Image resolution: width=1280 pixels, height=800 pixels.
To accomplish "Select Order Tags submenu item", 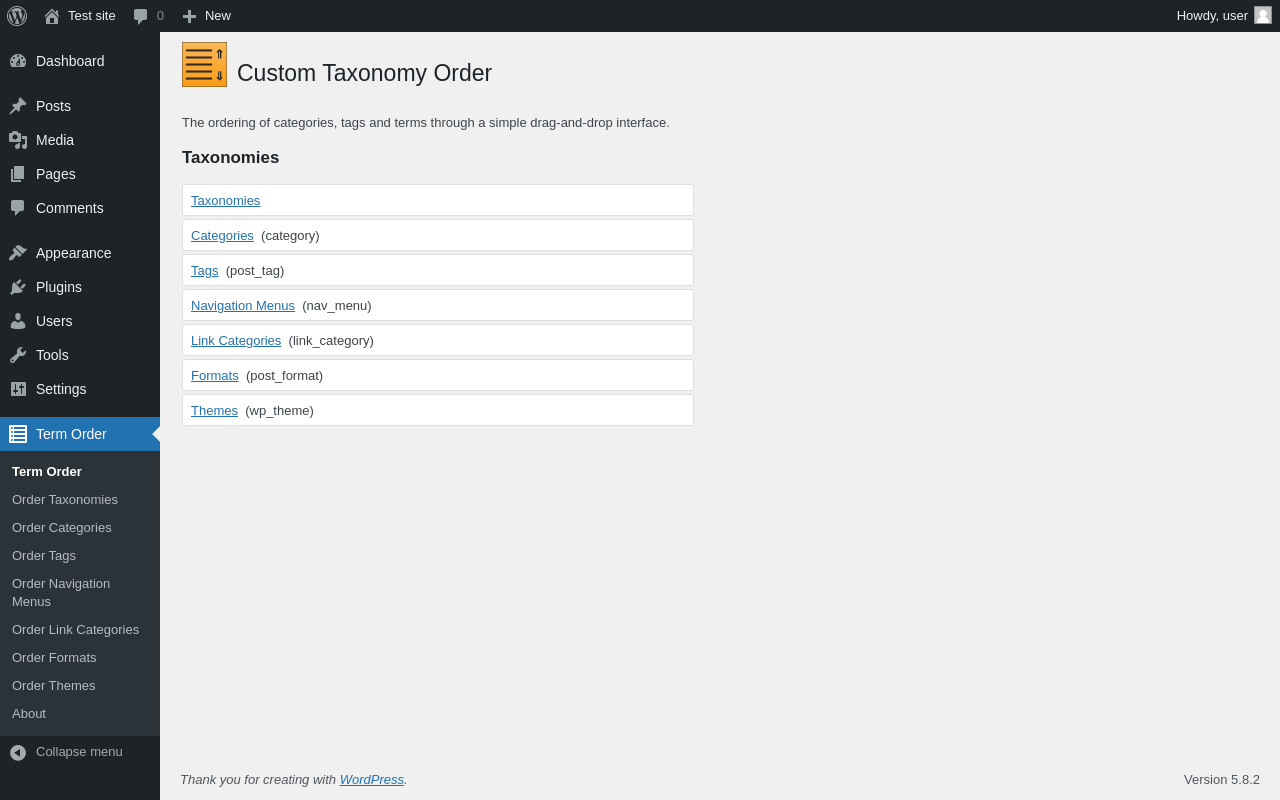I will (44, 556).
